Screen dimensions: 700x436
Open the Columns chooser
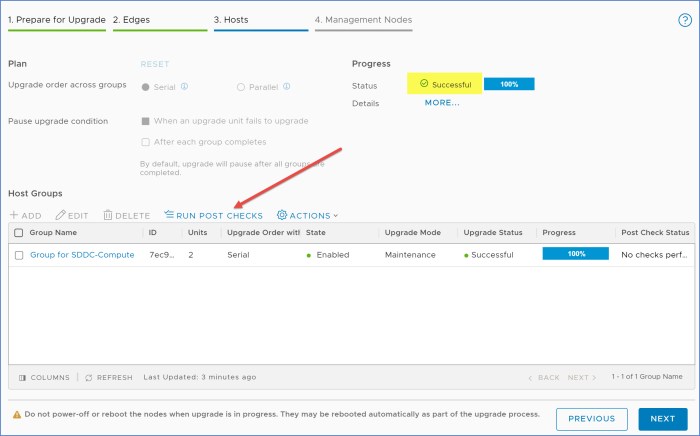[24, 377]
